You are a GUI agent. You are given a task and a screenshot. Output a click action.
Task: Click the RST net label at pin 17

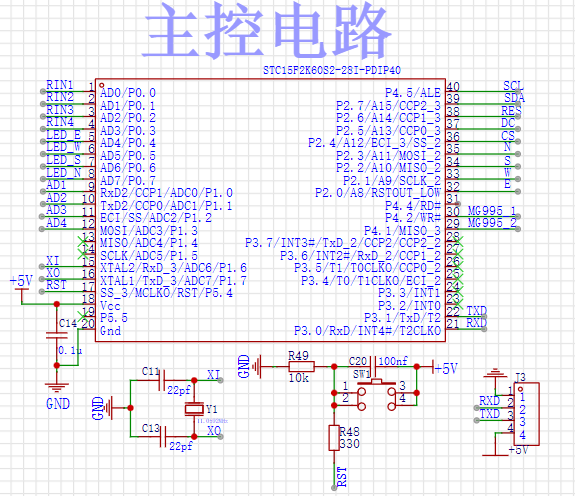56,285
